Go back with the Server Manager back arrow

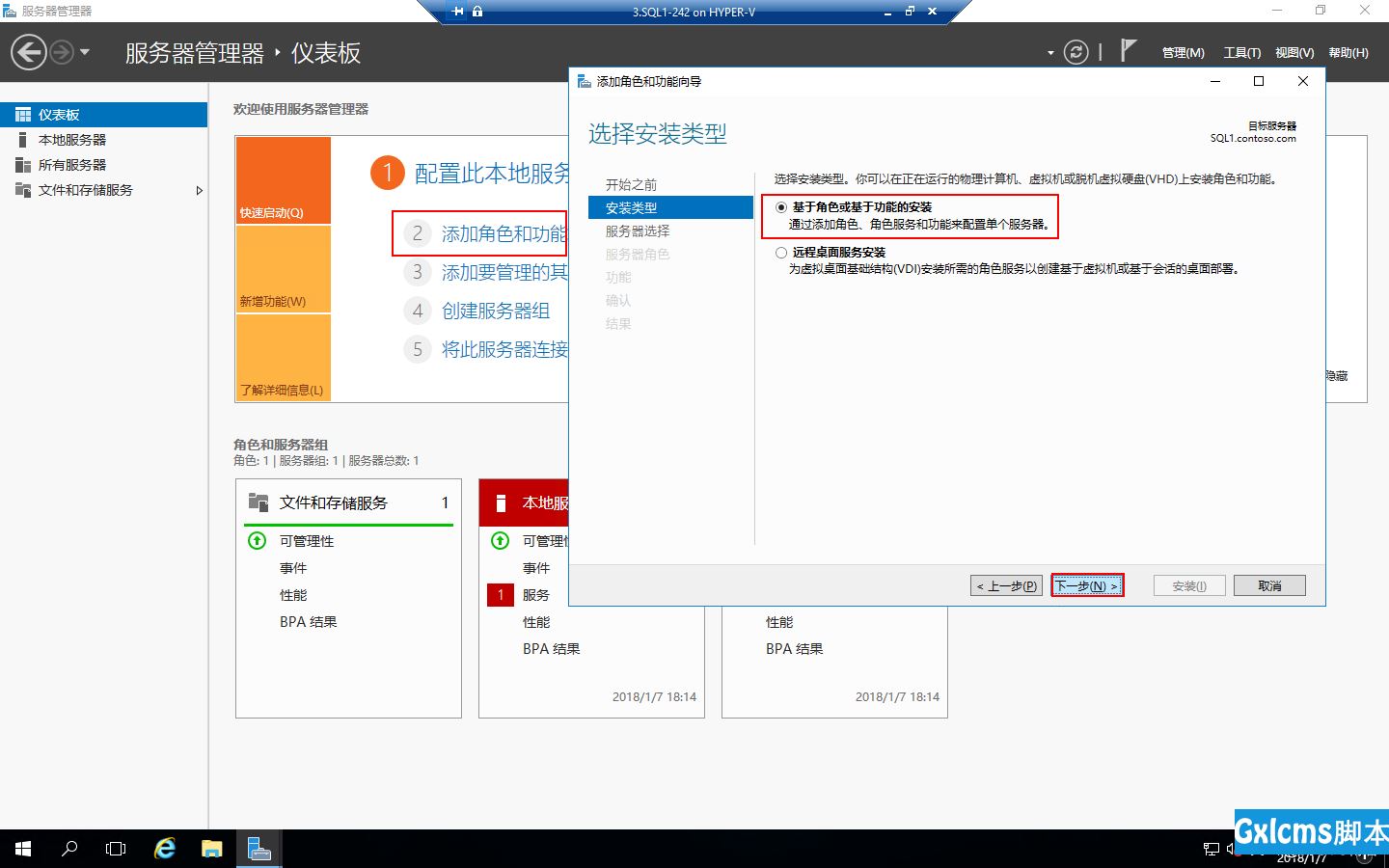29,52
